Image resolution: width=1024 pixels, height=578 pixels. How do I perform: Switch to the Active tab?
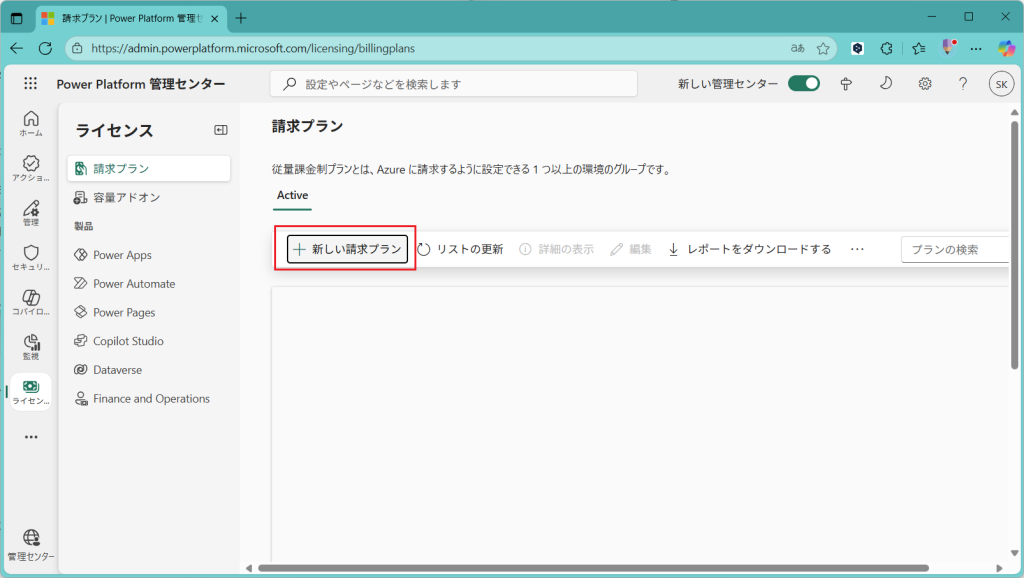tap(292, 195)
